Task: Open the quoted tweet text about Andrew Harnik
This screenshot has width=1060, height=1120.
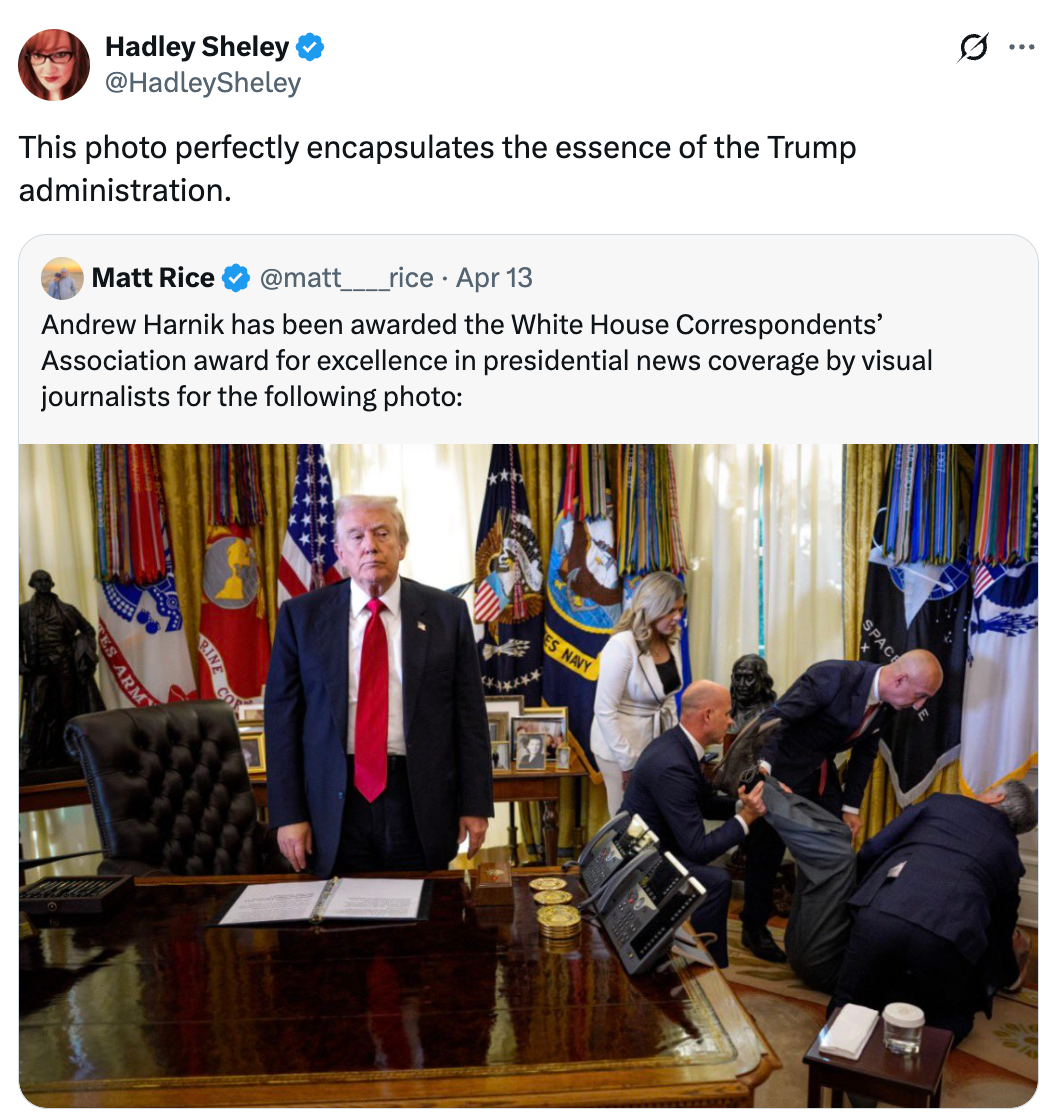Action: [x=486, y=361]
